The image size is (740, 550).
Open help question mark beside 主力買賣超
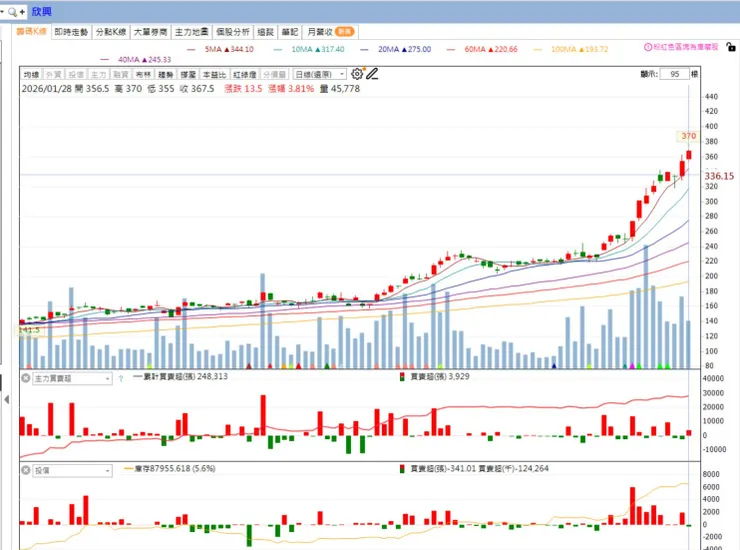click(x=121, y=379)
